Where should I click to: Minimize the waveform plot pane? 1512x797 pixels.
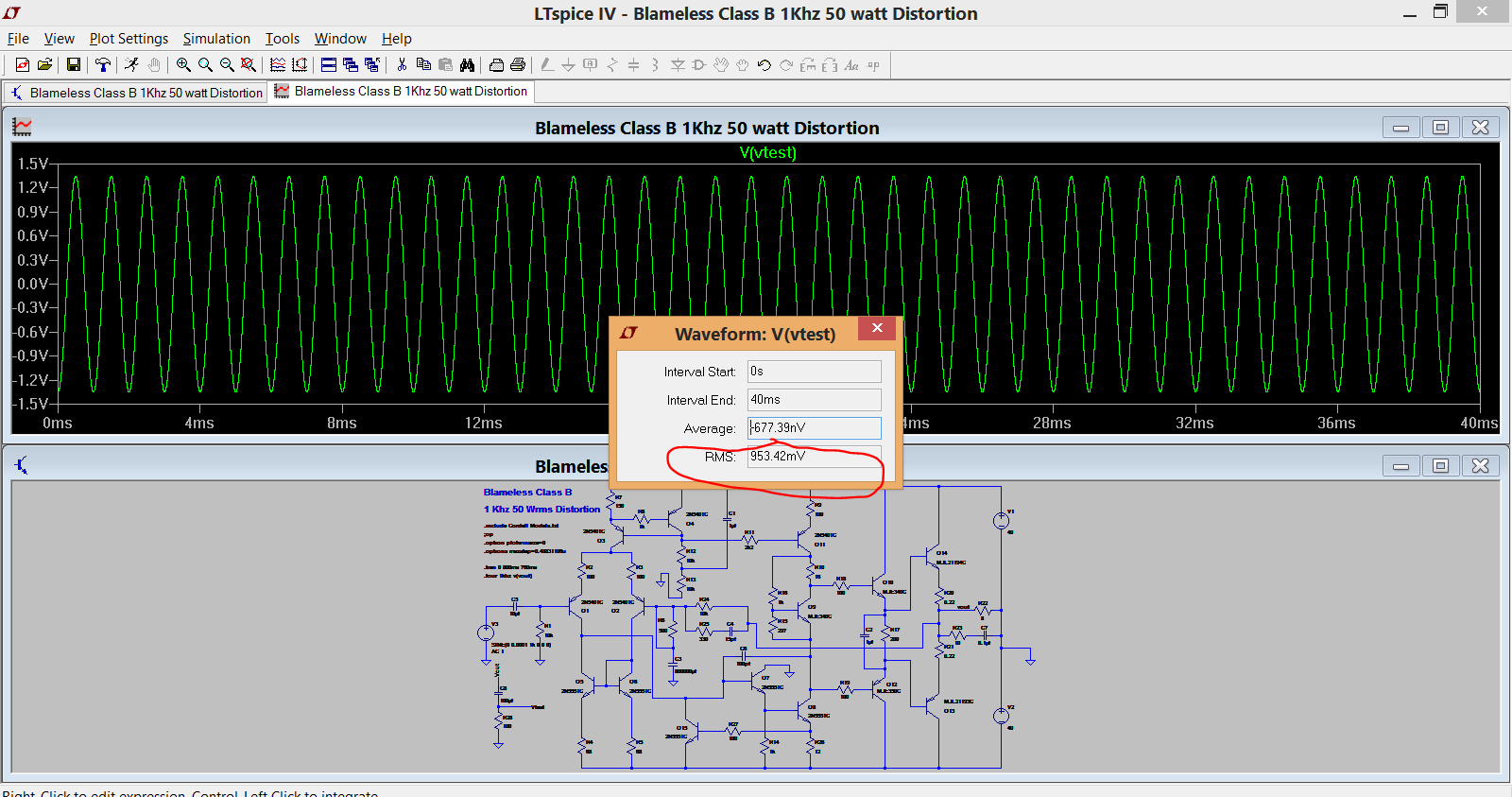click(x=1400, y=128)
